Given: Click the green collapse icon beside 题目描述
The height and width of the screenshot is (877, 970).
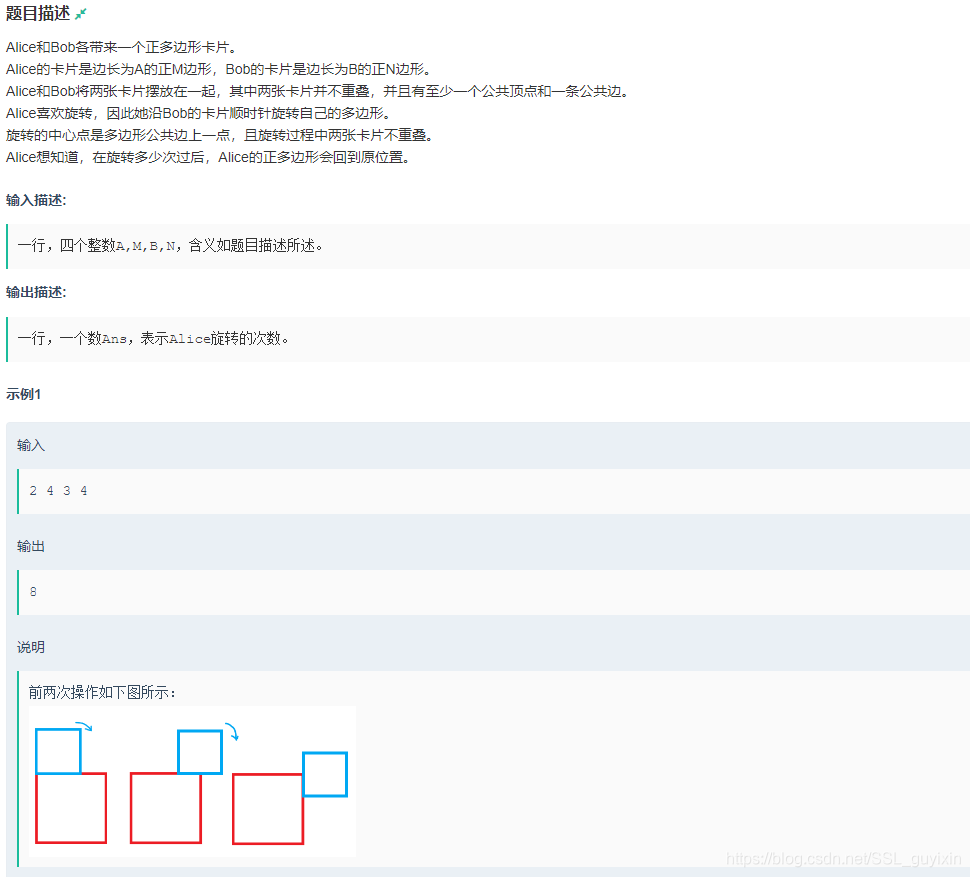Looking at the screenshot, I should [x=80, y=14].
